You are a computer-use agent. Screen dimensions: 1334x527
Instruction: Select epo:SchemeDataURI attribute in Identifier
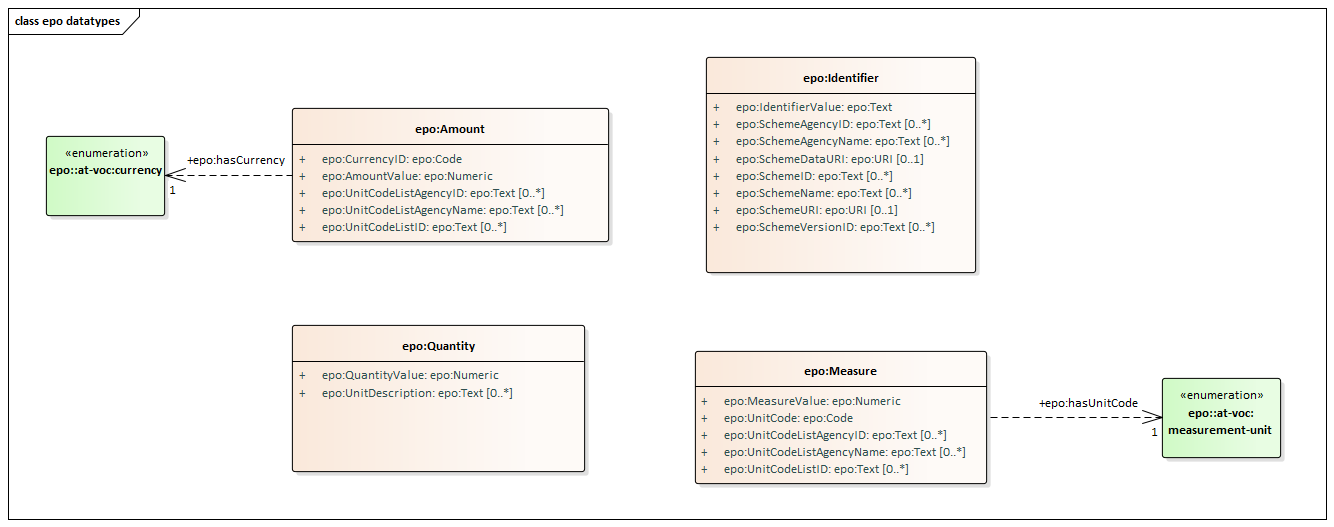(x=829, y=159)
